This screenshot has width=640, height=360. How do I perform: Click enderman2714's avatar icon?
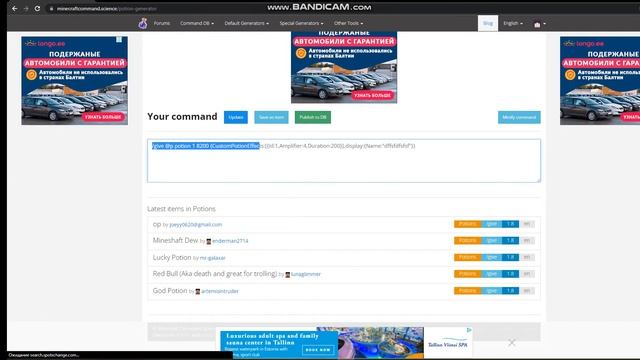coord(209,242)
